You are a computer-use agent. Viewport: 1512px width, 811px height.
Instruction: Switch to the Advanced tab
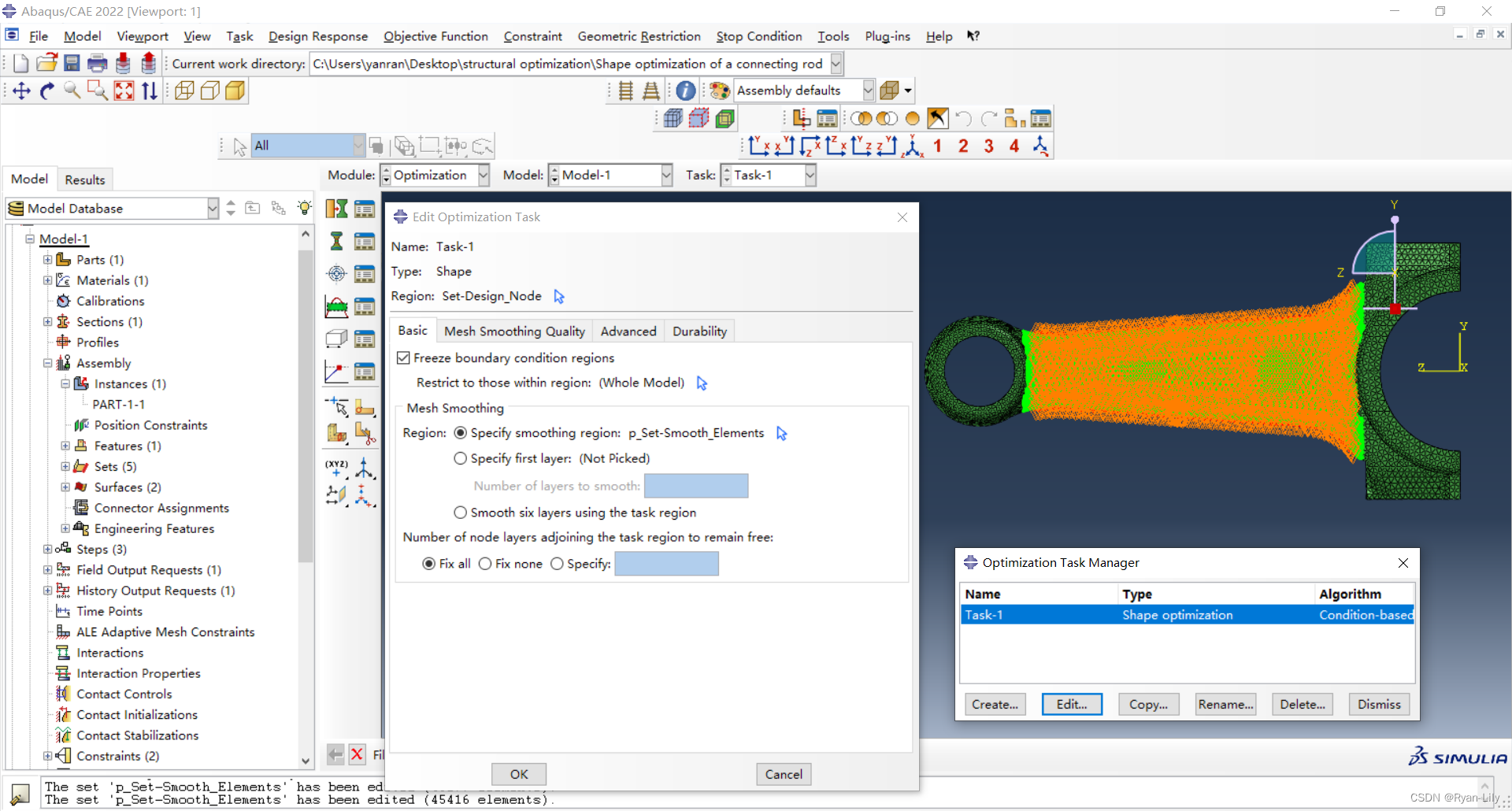click(628, 331)
